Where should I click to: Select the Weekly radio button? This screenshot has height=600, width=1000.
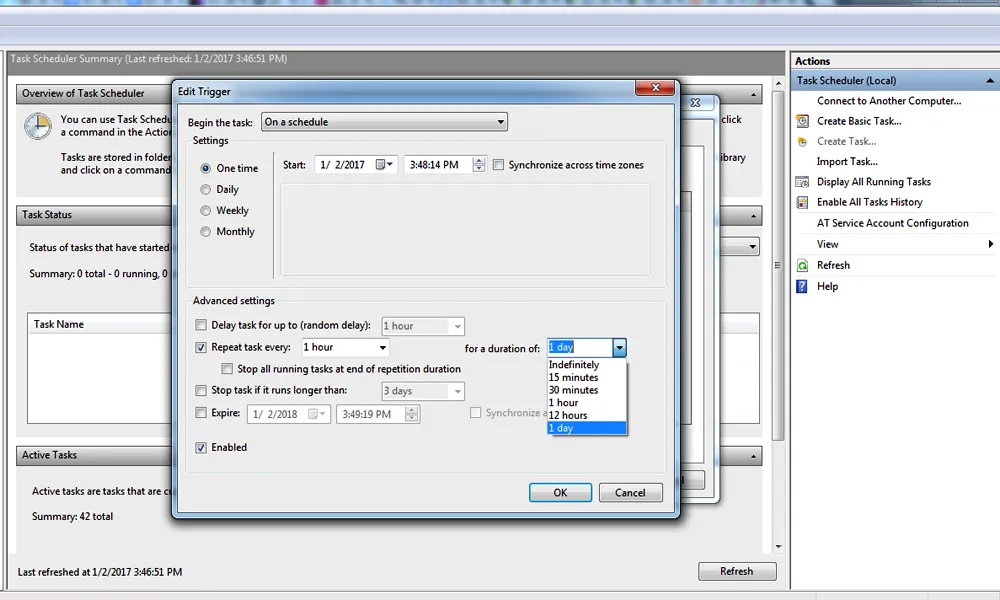[x=206, y=210]
